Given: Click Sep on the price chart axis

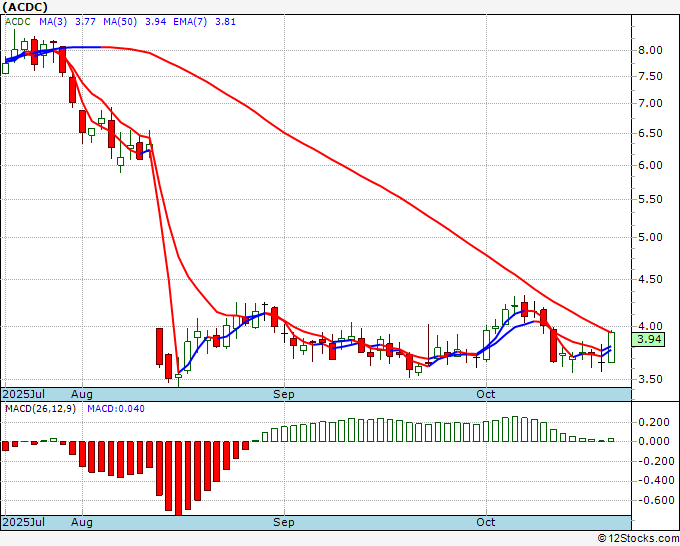Looking at the screenshot, I should click(x=284, y=394).
